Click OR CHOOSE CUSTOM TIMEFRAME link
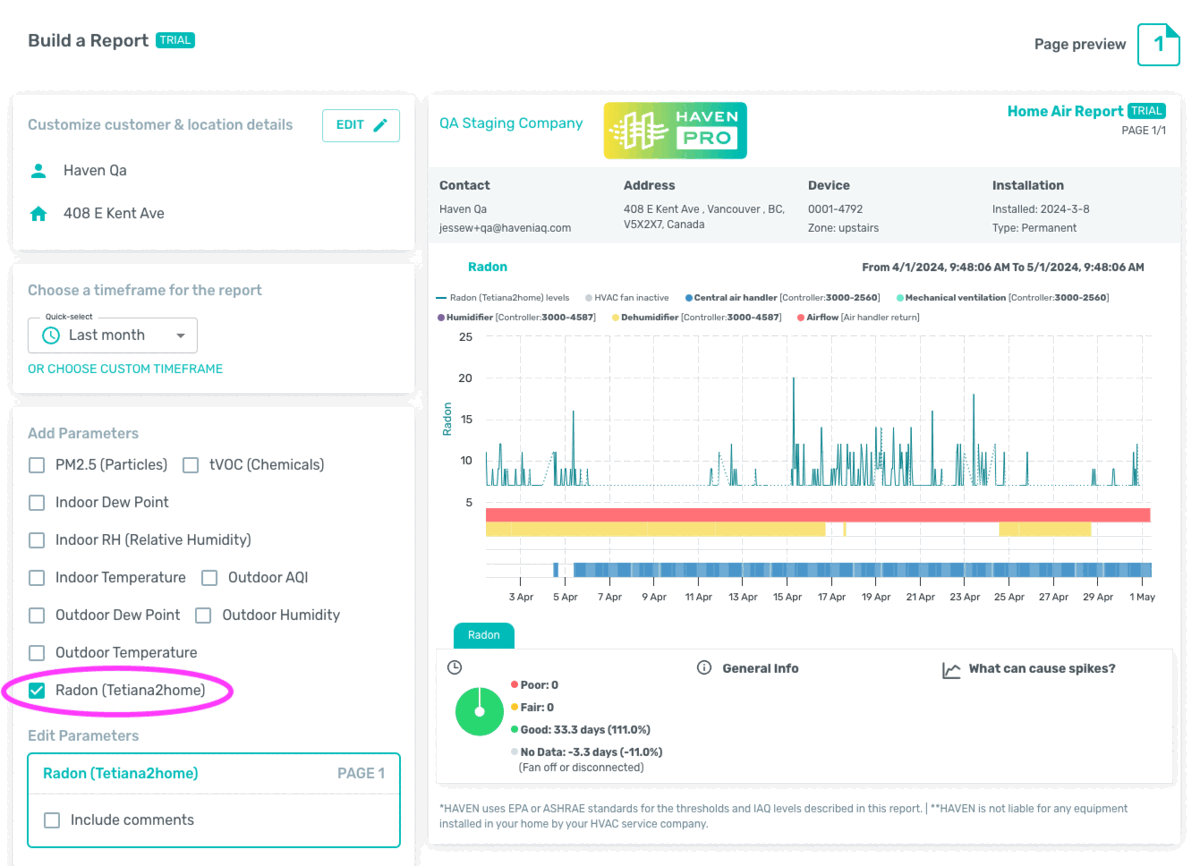 (x=125, y=369)
